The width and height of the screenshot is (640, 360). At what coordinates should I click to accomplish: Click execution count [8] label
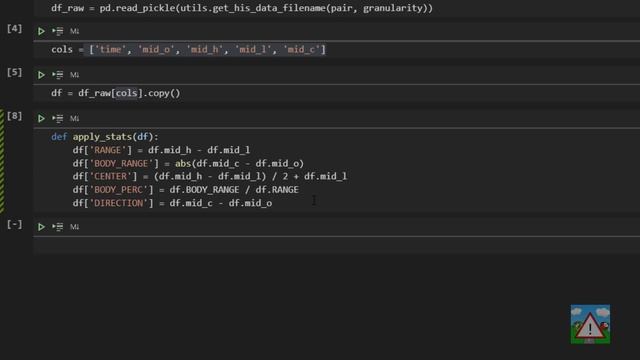click(14, 116)
